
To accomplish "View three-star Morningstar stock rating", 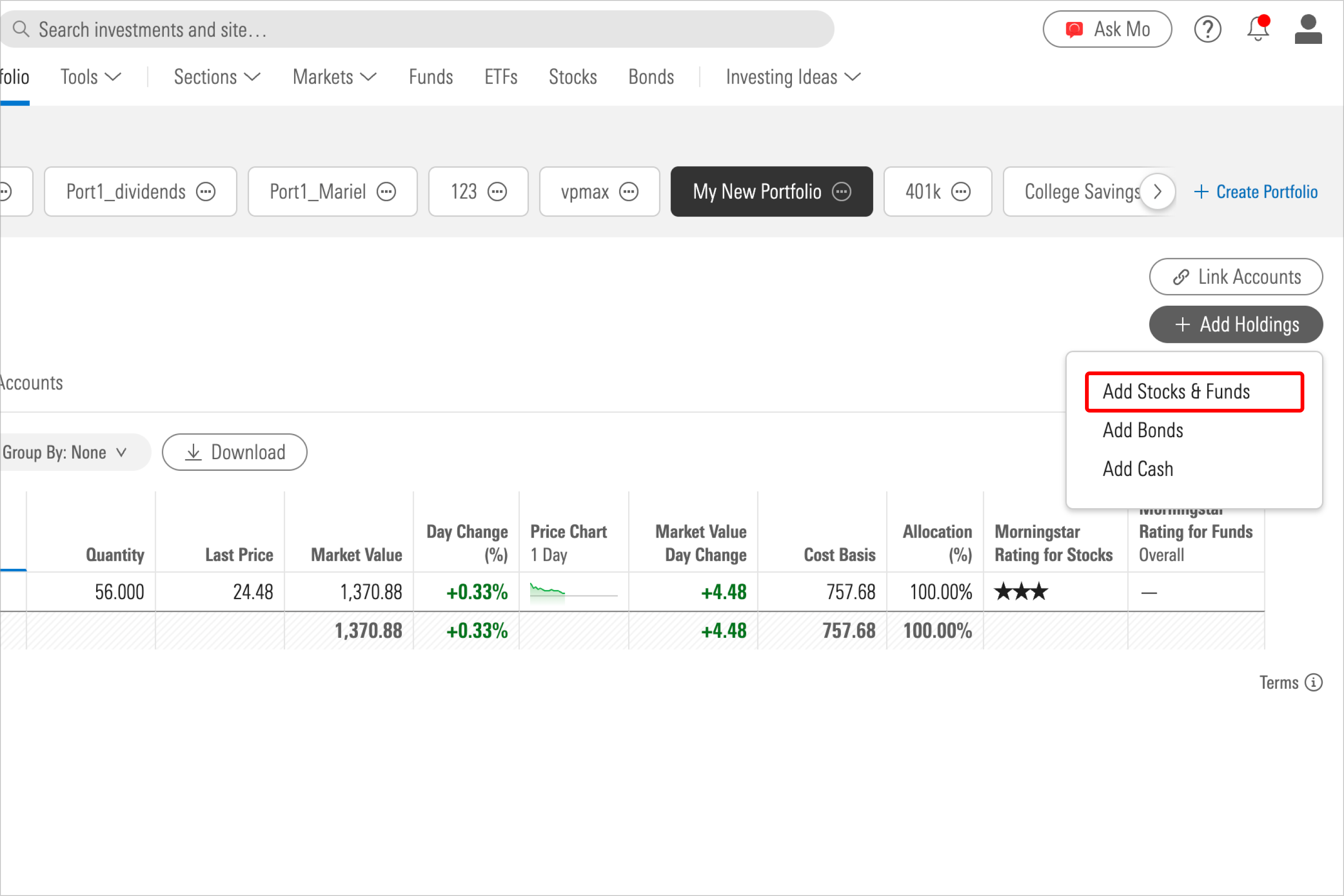I will 1021,591.
